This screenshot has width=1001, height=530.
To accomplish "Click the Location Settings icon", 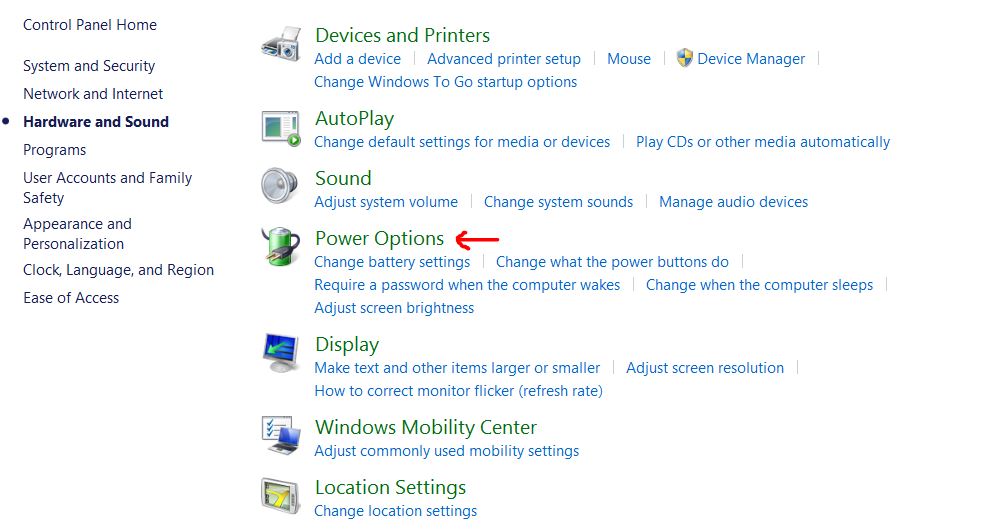I will point(281,495).
